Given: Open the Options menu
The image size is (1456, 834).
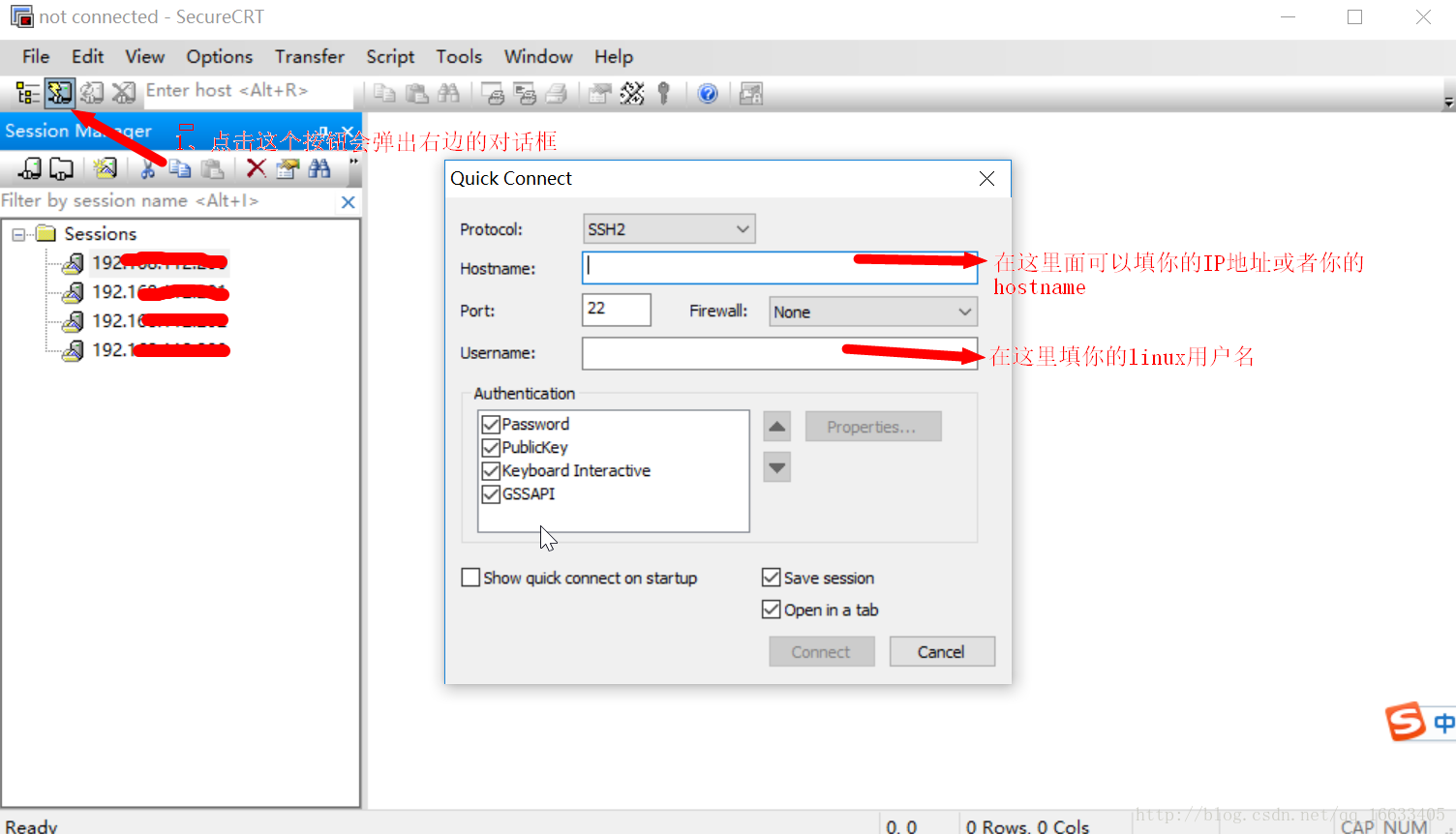Looking at the screenshot, I should click(220, 57).
